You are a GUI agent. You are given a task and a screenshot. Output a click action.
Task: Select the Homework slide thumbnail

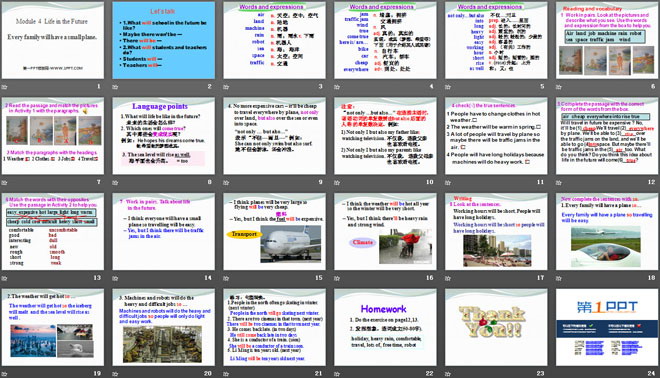pos(385,327)
